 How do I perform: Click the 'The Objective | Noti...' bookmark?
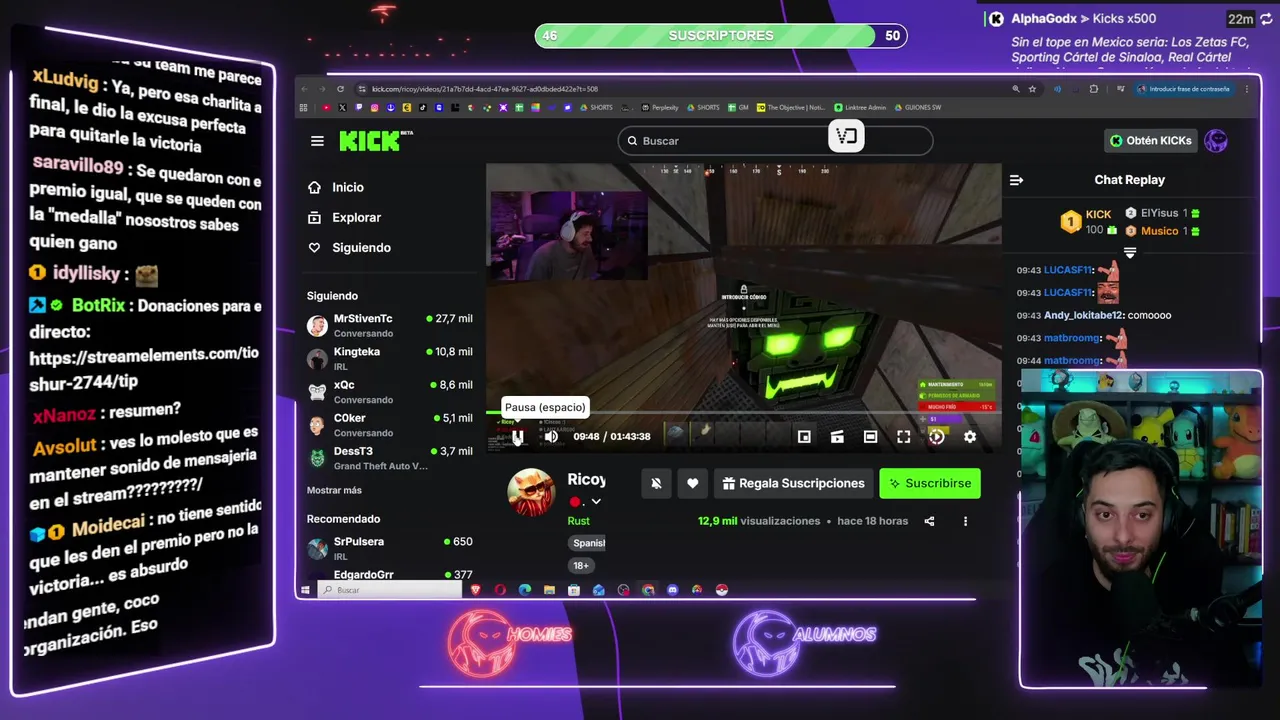(x=790, y=107)
